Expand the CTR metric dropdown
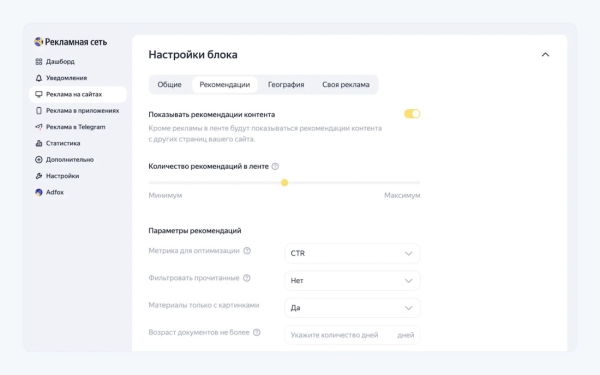This screenshot has width=600, height=375. click(x=352, y=253)
